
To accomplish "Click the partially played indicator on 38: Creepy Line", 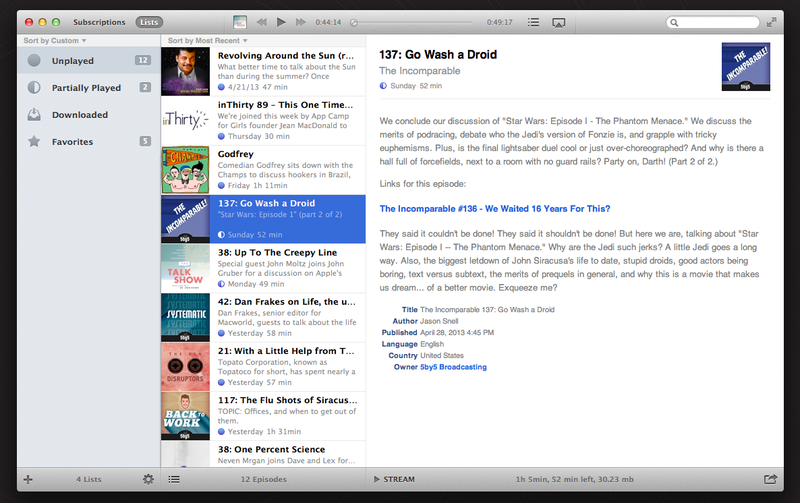I will (x=221, y=284).
